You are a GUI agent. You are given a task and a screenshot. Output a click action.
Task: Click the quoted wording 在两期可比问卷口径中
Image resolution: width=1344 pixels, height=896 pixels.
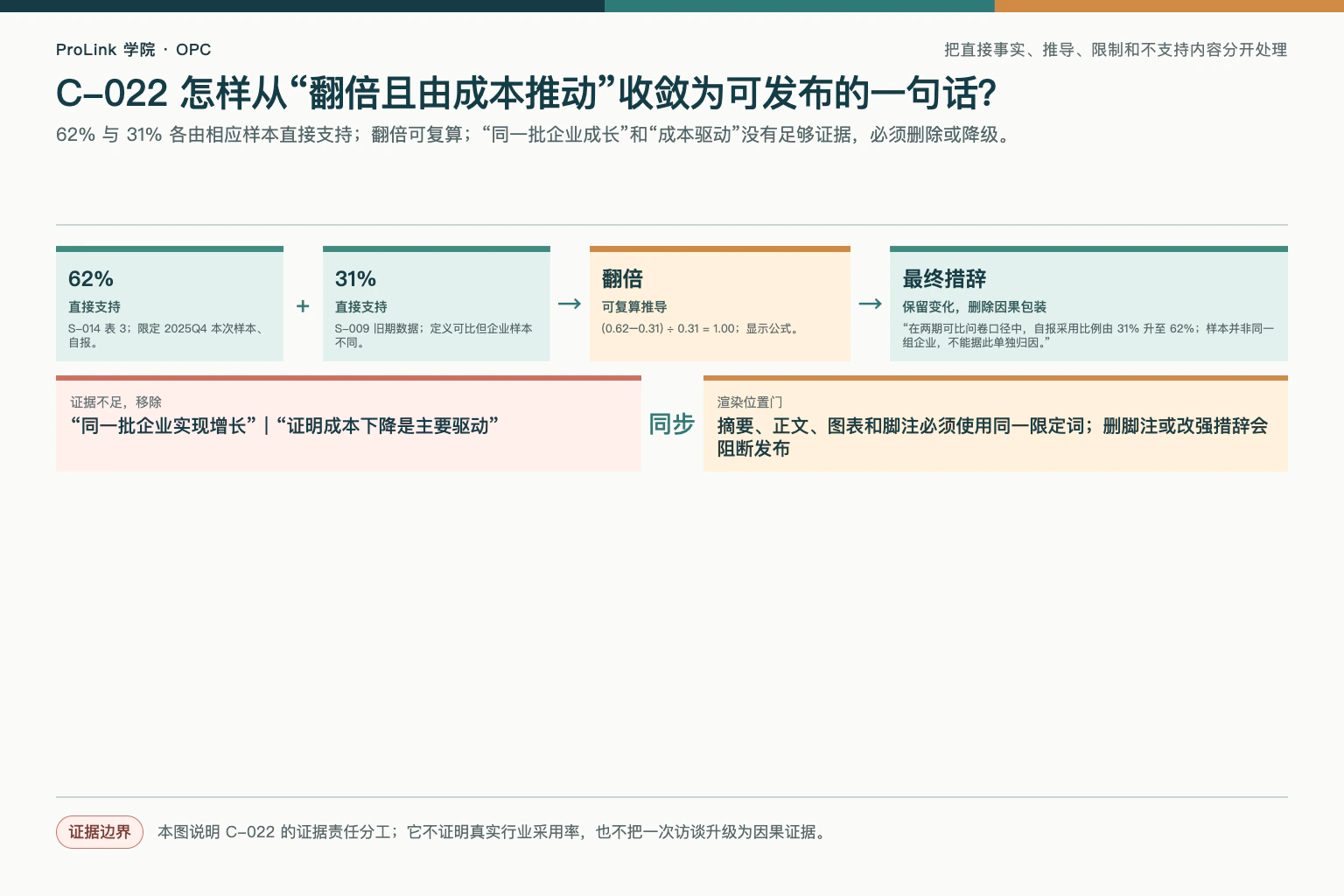click(x=1088, y=335)
